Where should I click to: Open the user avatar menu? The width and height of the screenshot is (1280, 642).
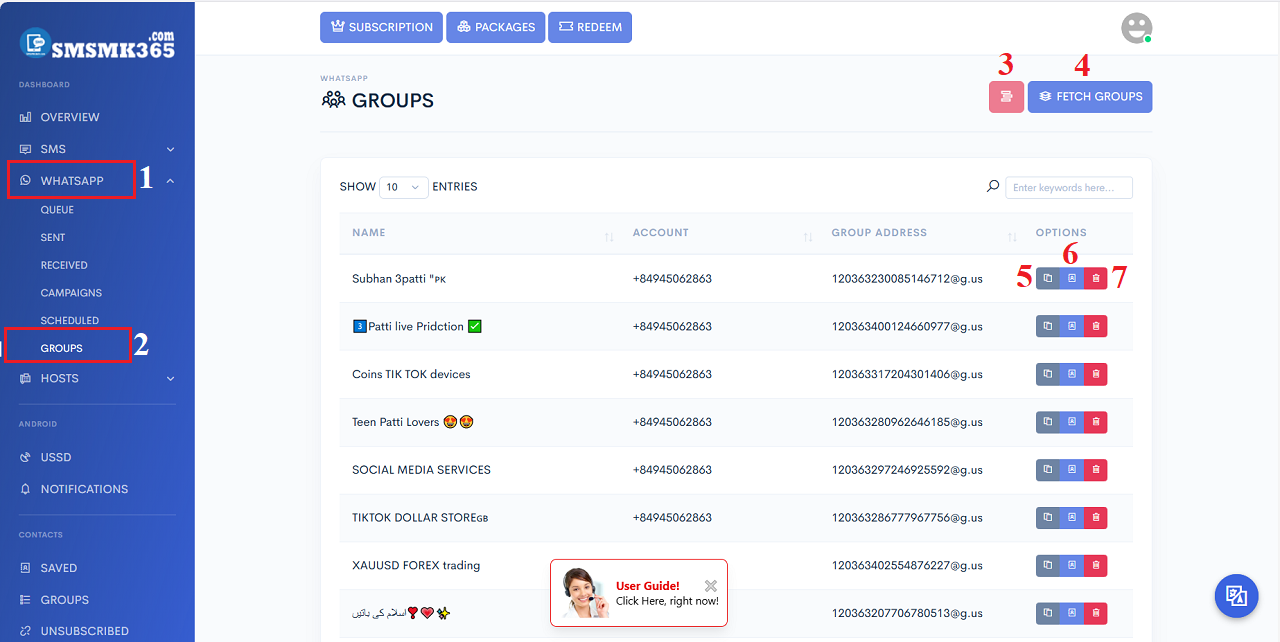pyautogui.click(x=1137, y=28)
